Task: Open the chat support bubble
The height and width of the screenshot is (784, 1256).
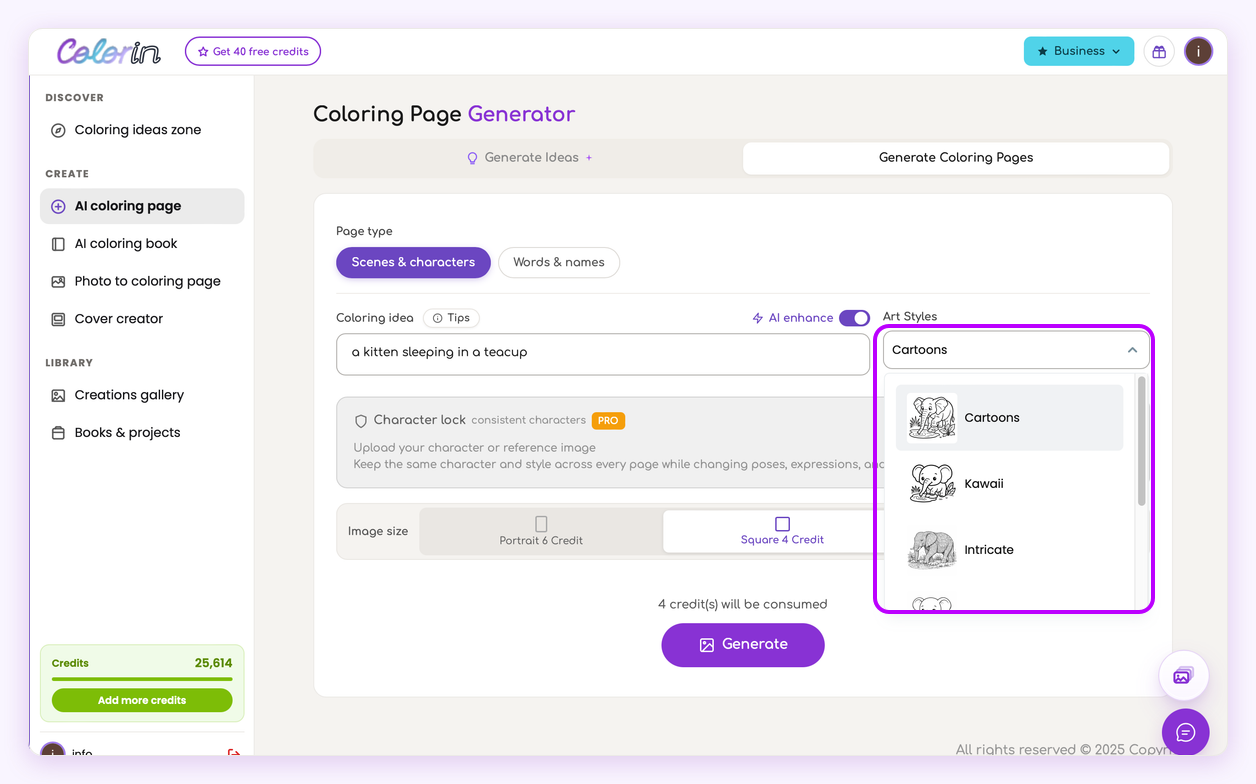Action: pyautogui.click(x=1186, y=733)
